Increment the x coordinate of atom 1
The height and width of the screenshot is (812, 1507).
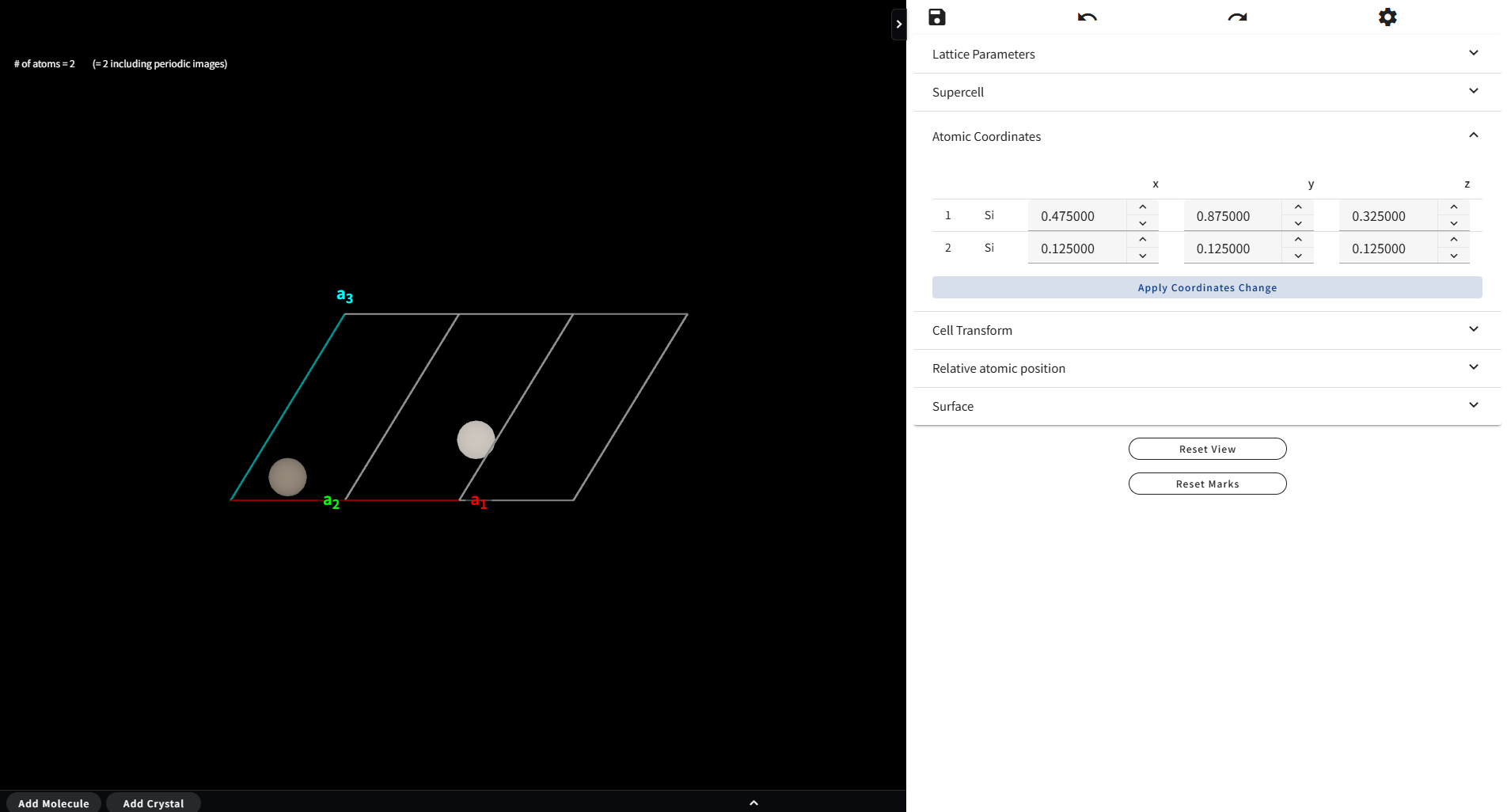click(x=1142, y=206)
